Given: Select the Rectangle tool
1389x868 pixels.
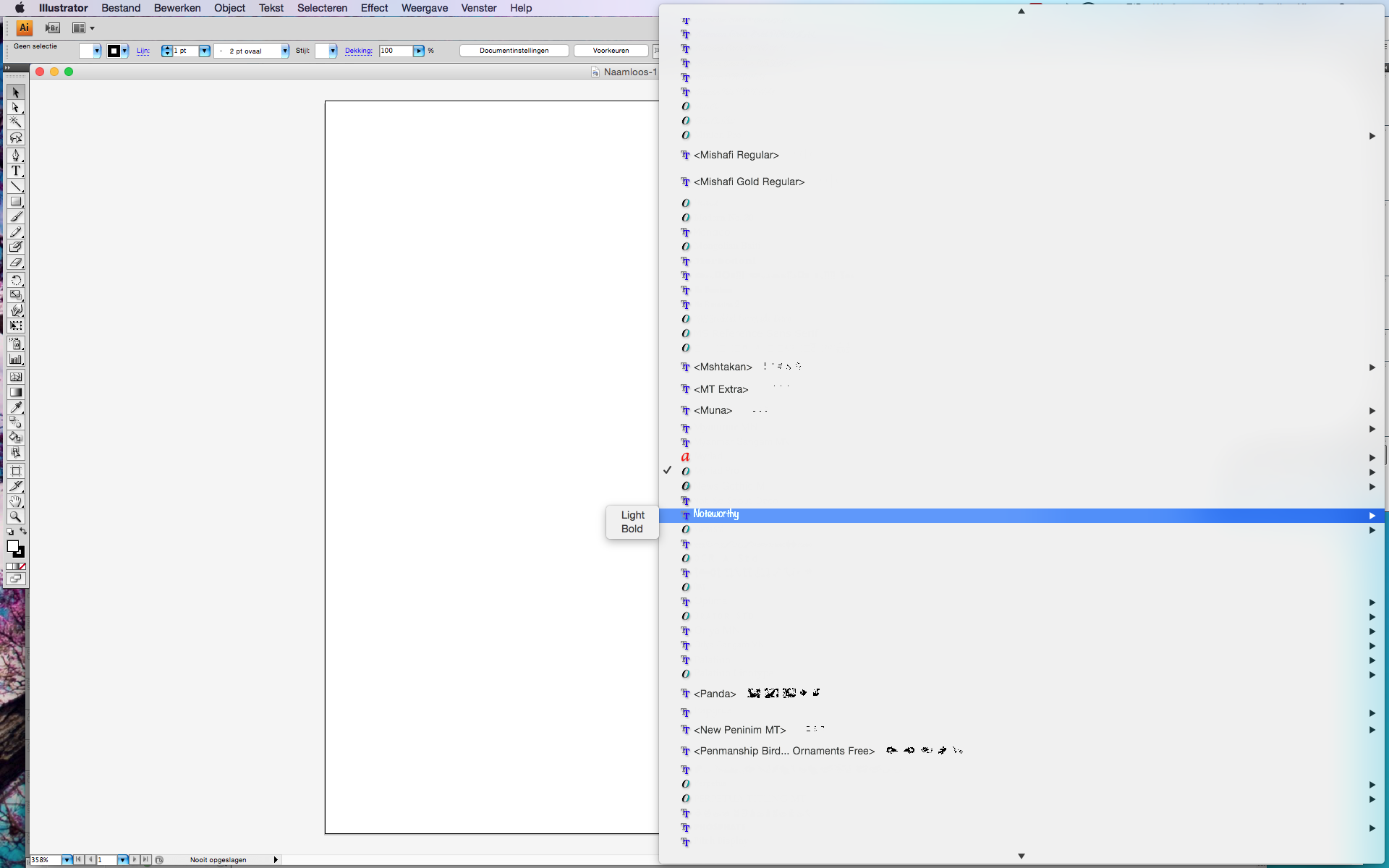Looking at the screenshot, I should (x=16, y=202).
